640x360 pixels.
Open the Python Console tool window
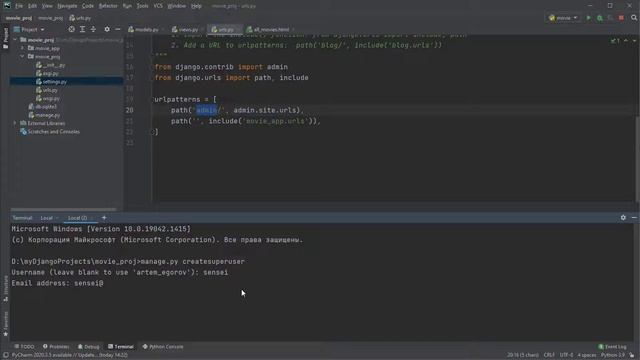pos(163,347)
